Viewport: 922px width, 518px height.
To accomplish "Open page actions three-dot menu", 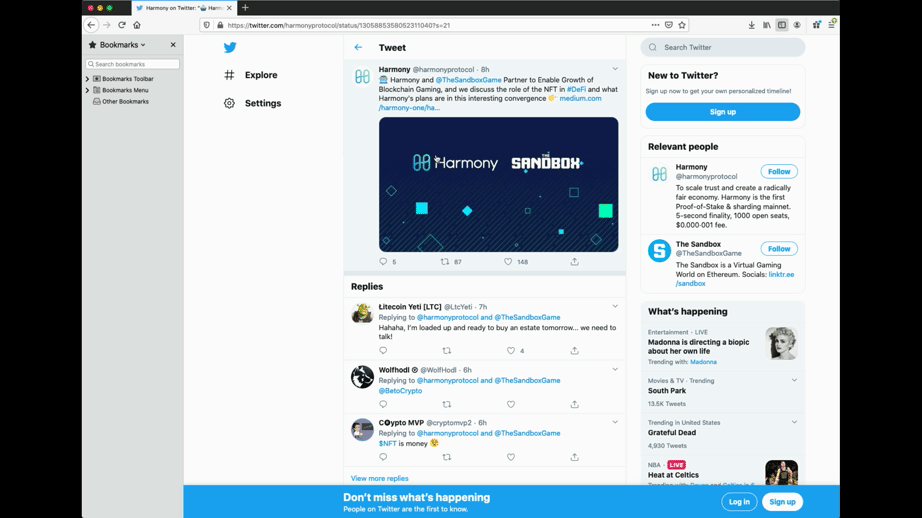I will coord(655,25).
